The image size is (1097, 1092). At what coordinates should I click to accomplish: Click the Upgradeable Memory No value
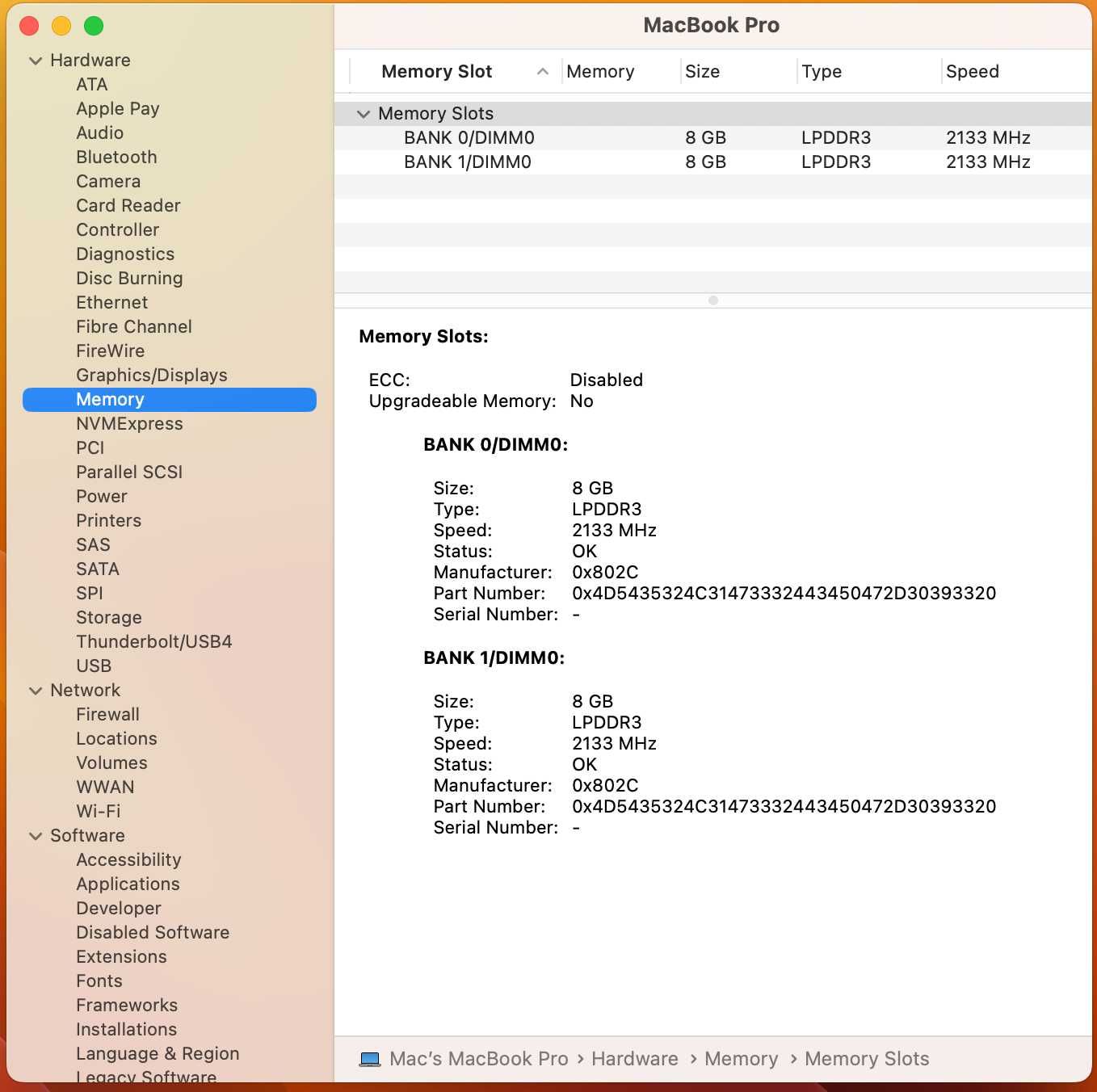click(582, 401)
